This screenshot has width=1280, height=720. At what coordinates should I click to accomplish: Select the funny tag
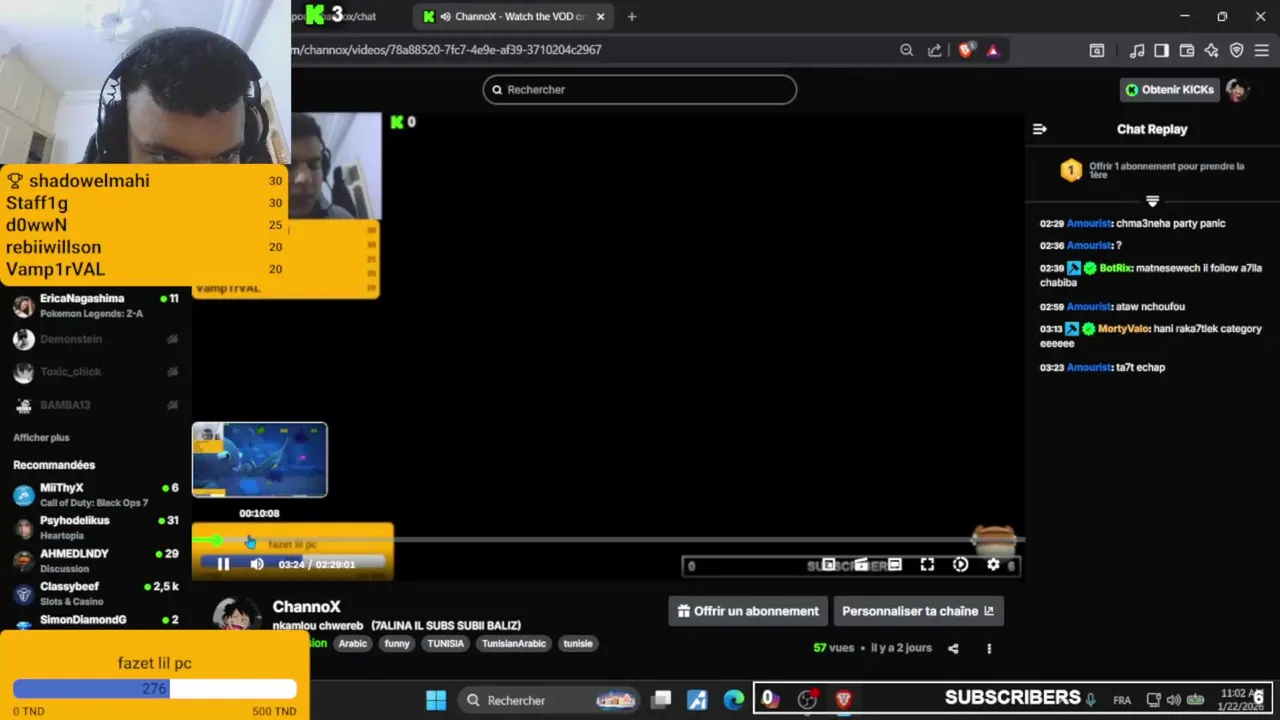pos(397,644)
